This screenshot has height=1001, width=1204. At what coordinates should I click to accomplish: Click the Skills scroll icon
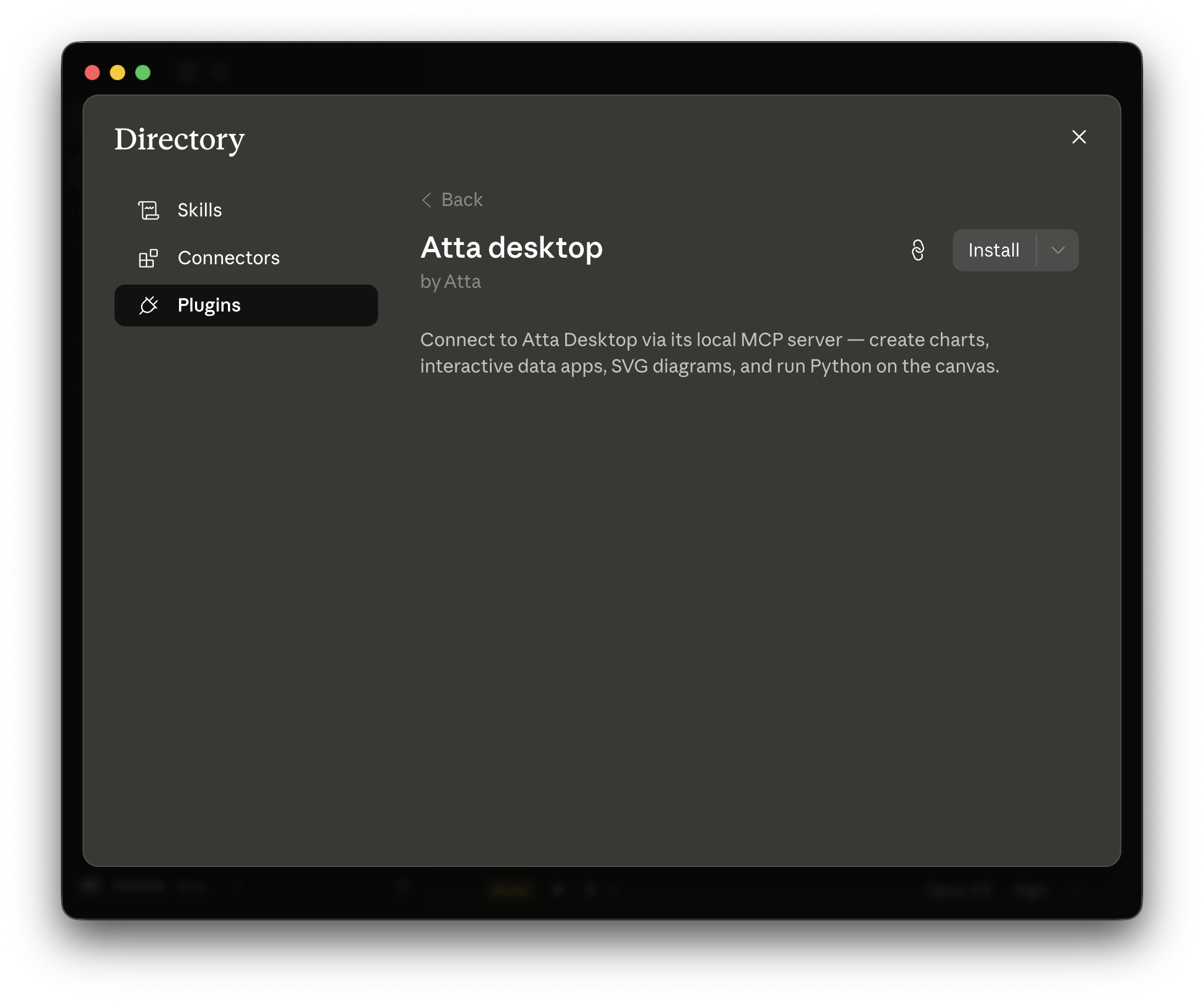click(x=148, y=210)
